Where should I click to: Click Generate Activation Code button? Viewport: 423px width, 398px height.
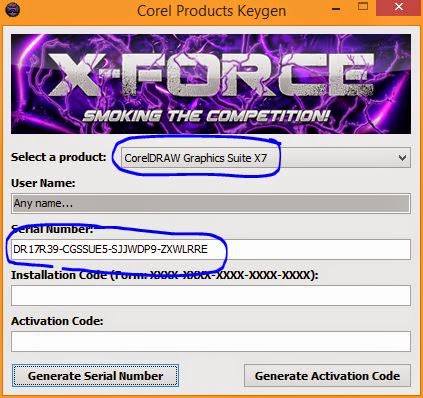point(327,376)
